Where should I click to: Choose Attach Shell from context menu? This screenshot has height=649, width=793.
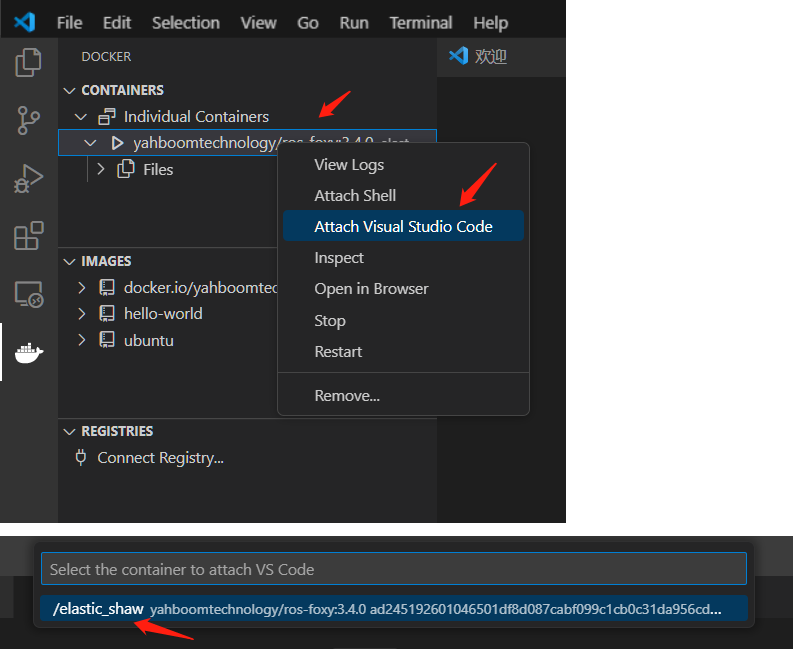(x=403, y=196)
